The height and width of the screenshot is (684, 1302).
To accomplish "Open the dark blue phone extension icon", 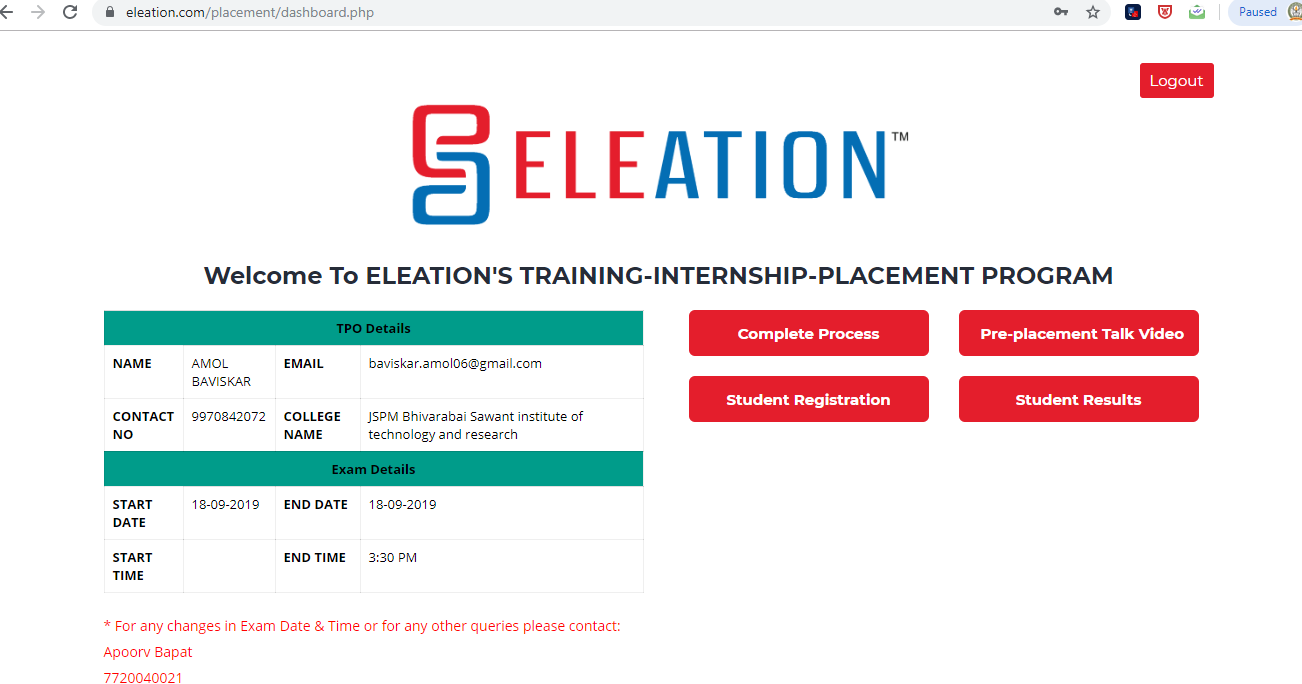I will [x=1133, y=12].
